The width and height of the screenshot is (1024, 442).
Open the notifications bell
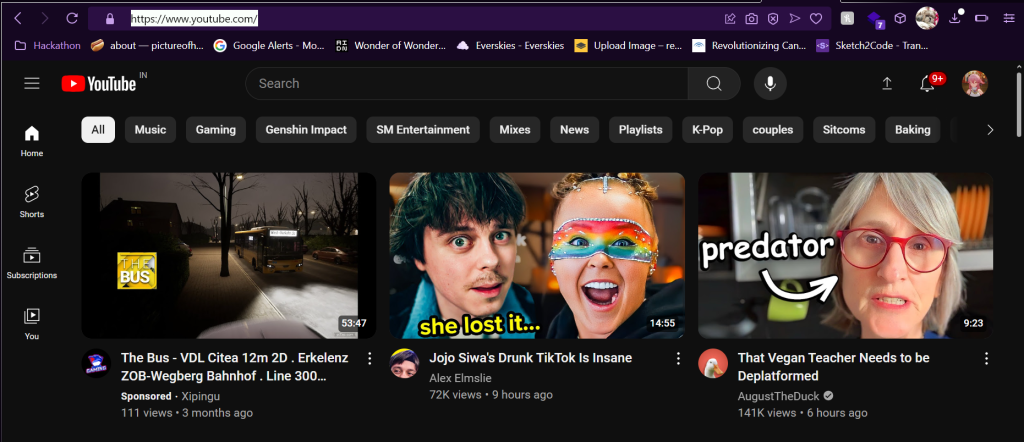coord(927,84)
